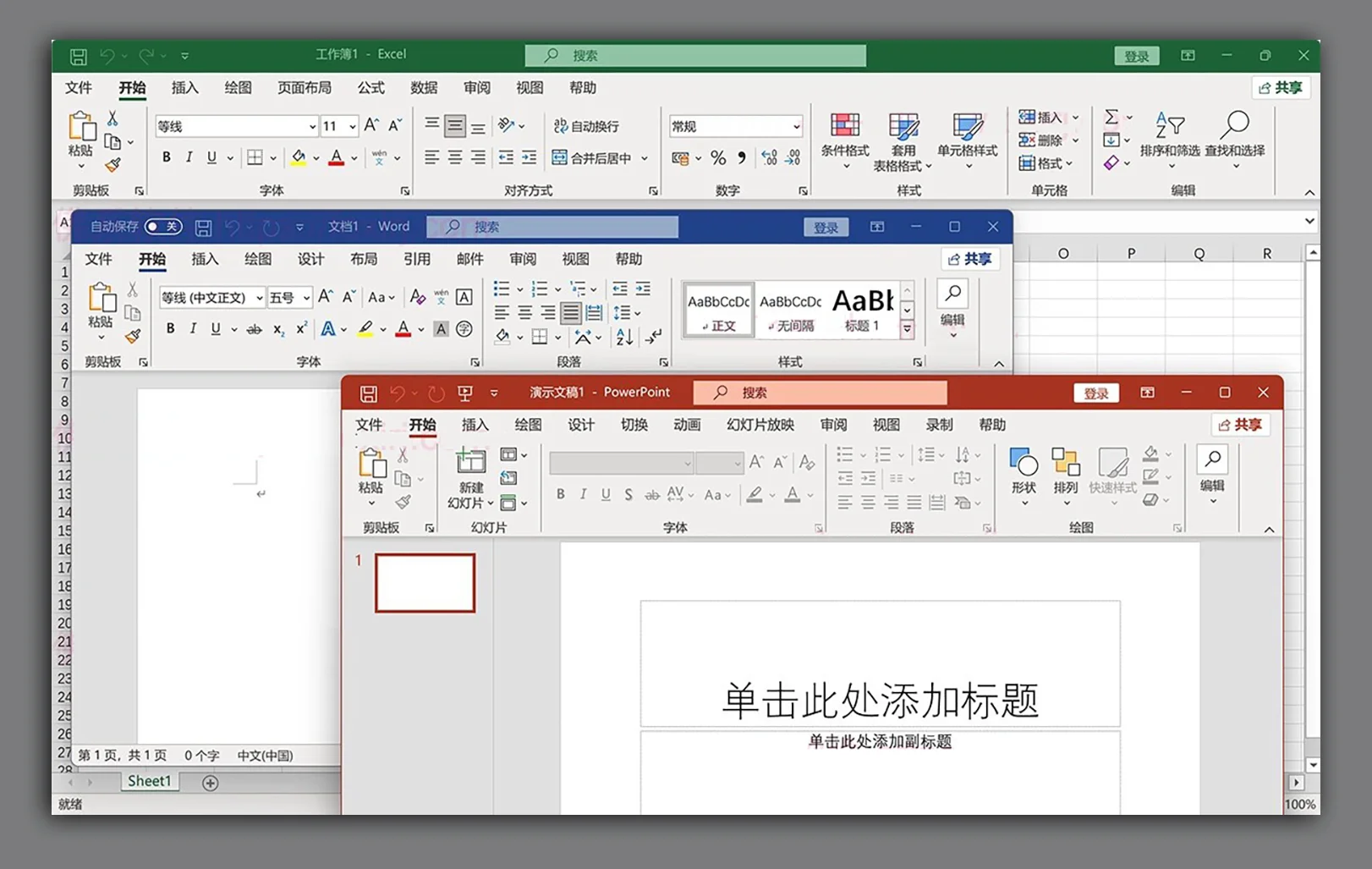Click Word's yellow text highlight color
The height and width of the screenshot is (869, 1372).
[365, 329]
